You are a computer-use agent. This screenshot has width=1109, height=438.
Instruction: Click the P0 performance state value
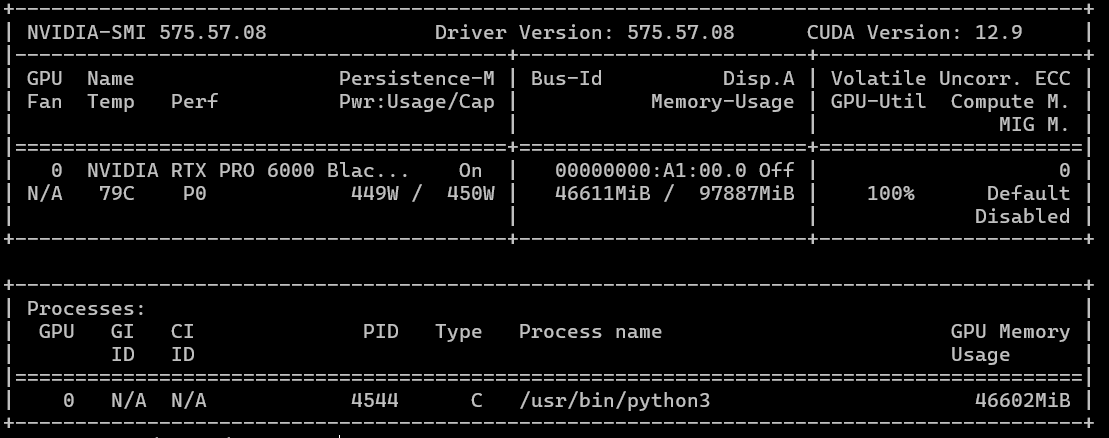(195, 193)
